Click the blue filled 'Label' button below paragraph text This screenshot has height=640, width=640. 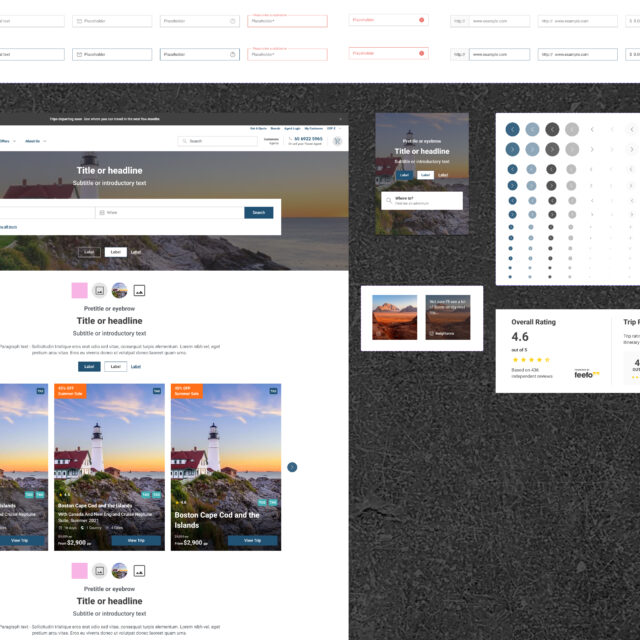coord(89,367)
